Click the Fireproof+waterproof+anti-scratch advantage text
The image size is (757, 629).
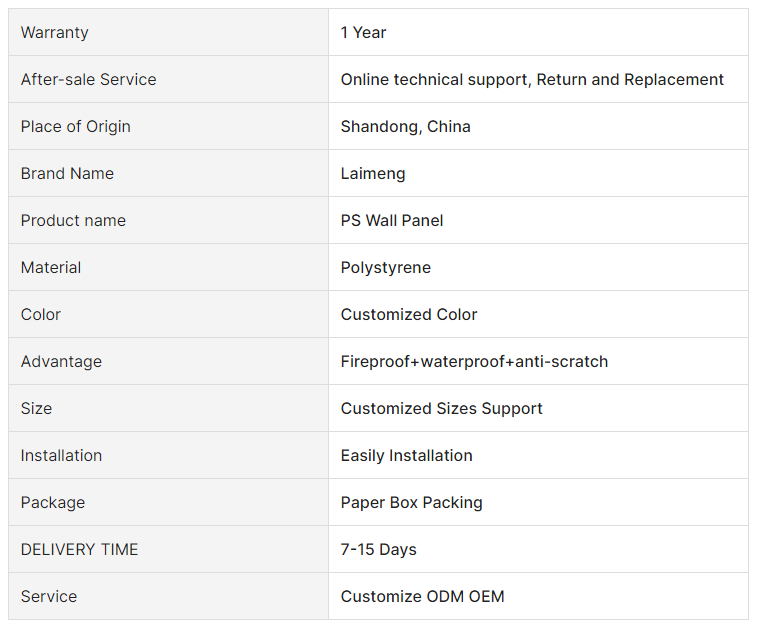click(474, 362)
